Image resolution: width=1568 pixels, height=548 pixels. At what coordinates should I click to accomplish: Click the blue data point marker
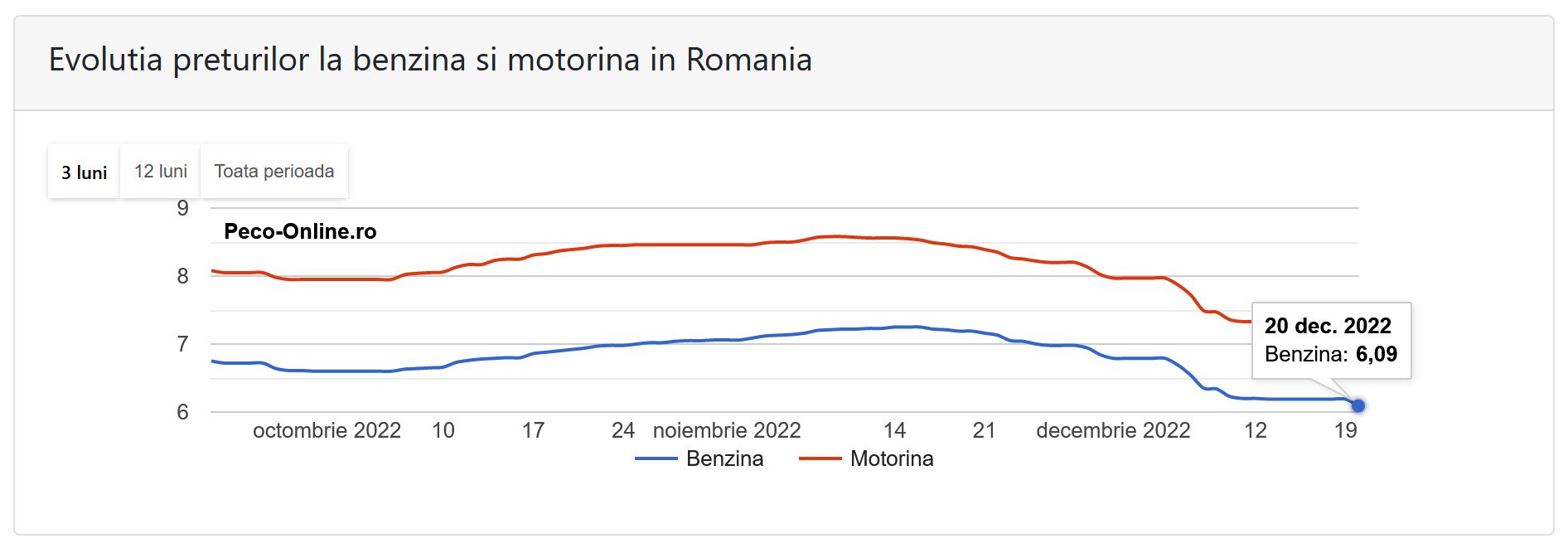(x=1357, y=405)
